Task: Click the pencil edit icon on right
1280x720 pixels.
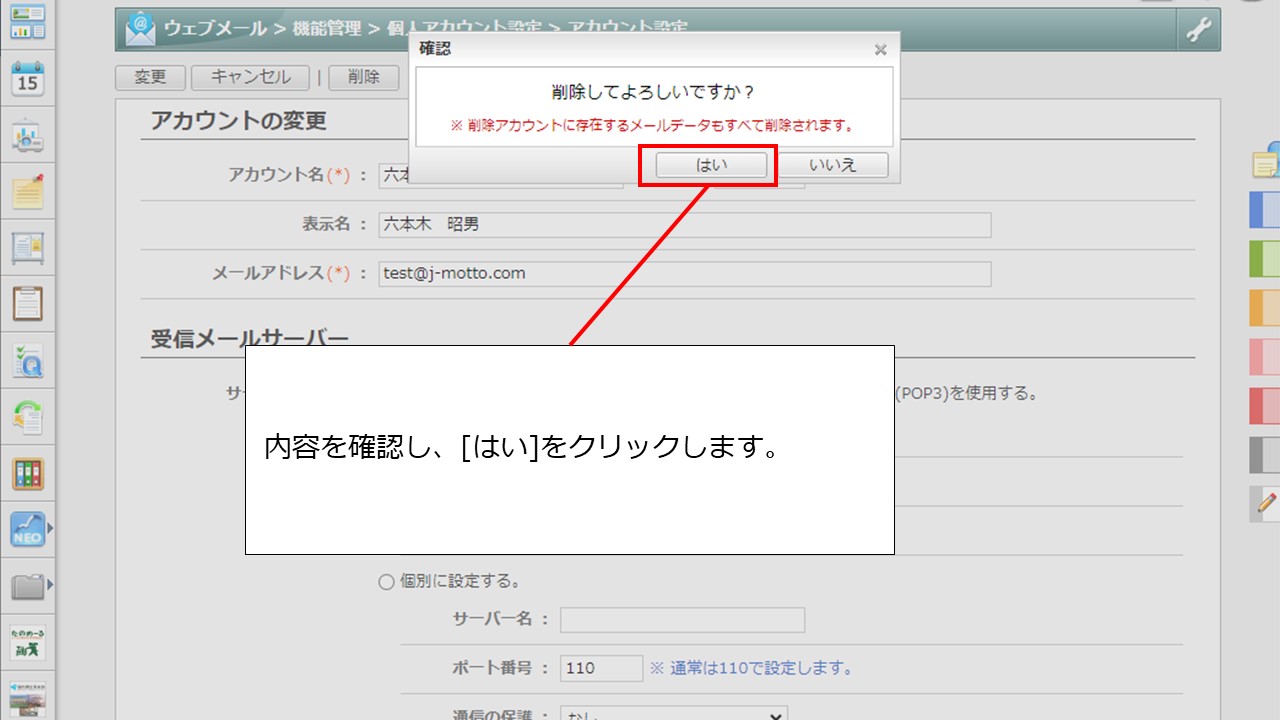Action: pyautogui.click(x=1266, y=503)
